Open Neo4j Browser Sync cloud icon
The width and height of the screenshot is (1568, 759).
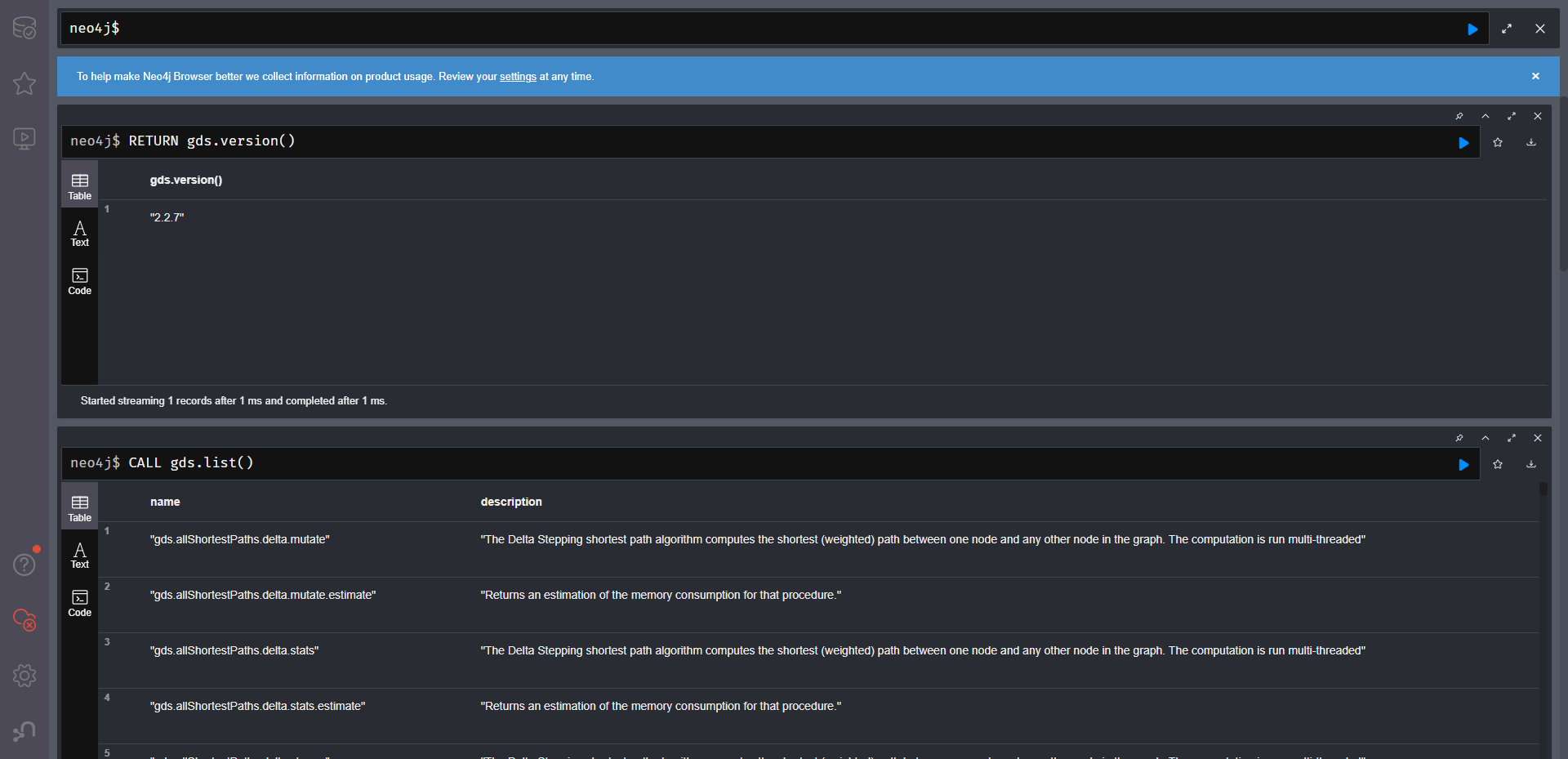tap(24, 620)
